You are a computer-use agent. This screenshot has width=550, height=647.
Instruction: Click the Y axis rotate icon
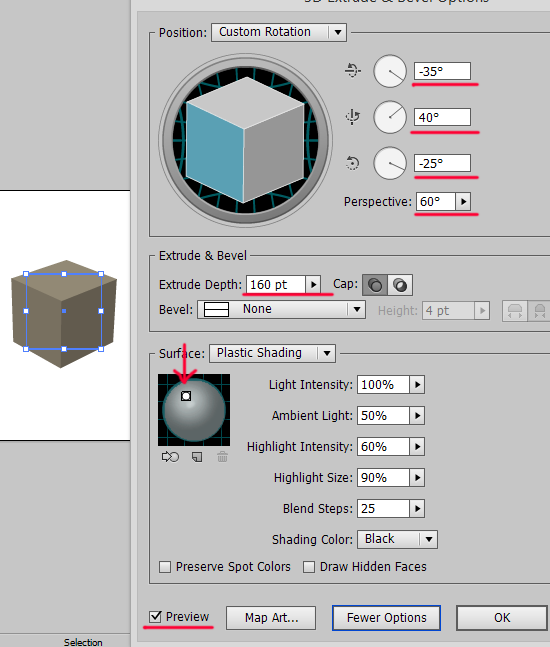(x=352, y=117)
